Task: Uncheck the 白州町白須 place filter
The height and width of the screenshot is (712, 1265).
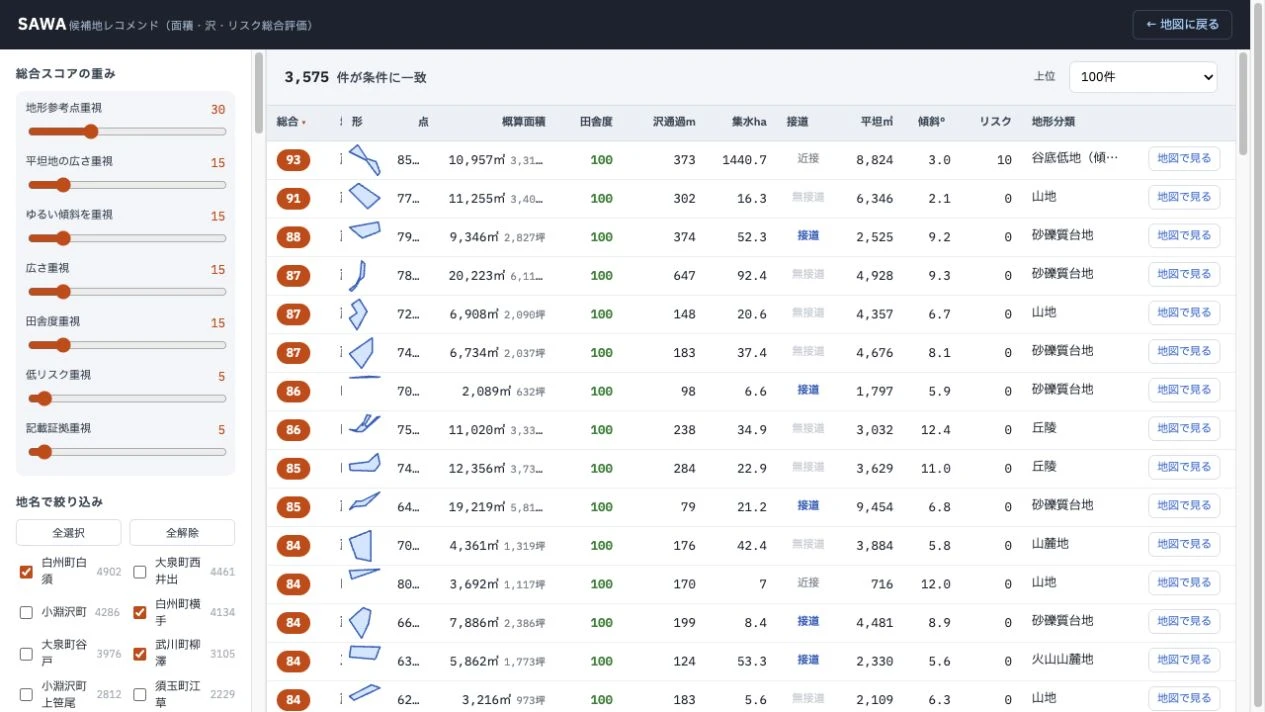Action: [x=26, y=572]
